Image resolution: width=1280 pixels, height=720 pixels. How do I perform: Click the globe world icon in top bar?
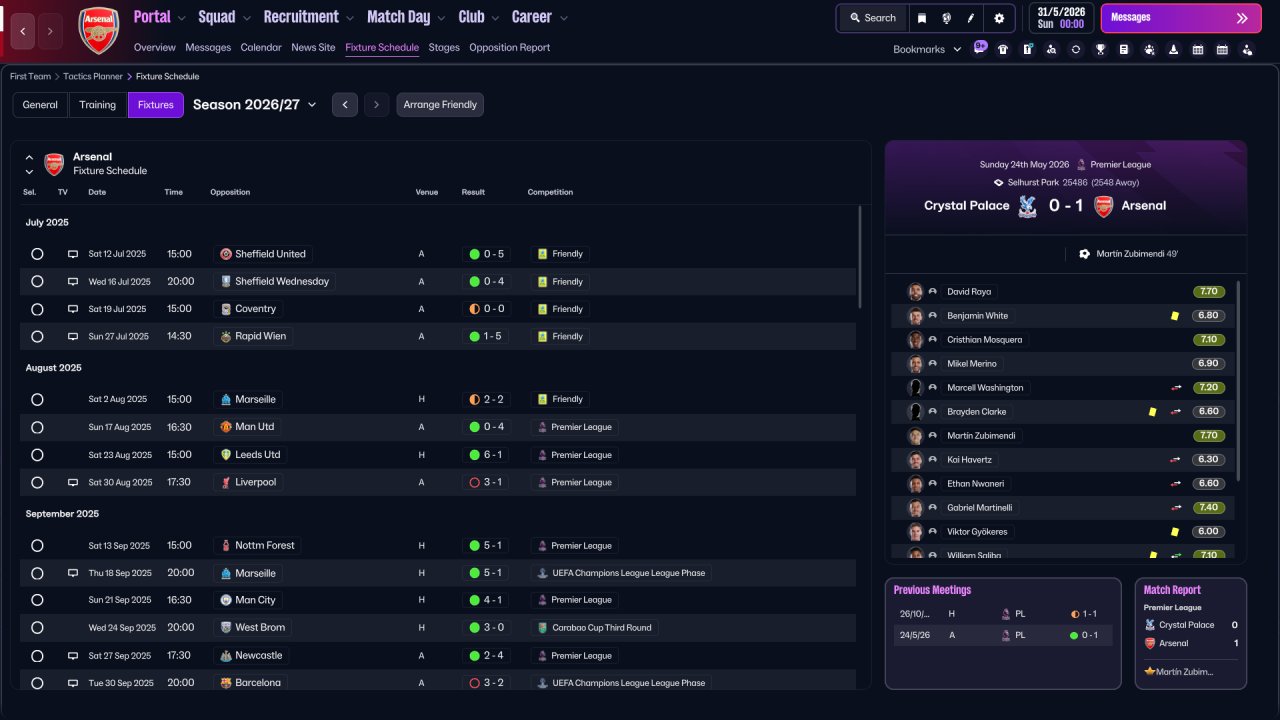coord(946,18)
